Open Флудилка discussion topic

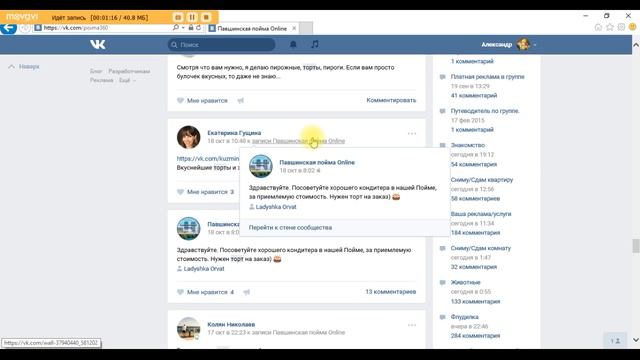(464, 317)
